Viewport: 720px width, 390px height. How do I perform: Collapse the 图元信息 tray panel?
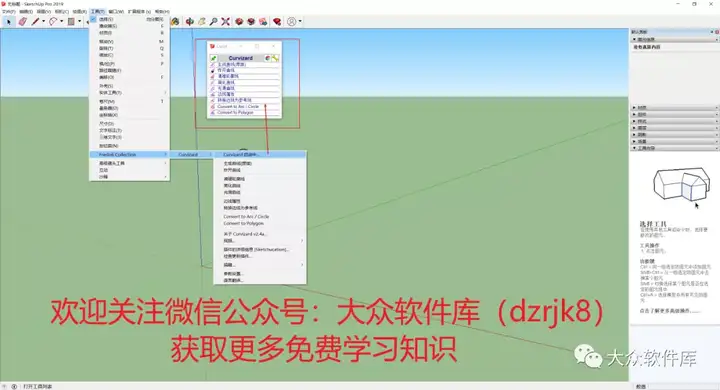click(x=675, y=40)
